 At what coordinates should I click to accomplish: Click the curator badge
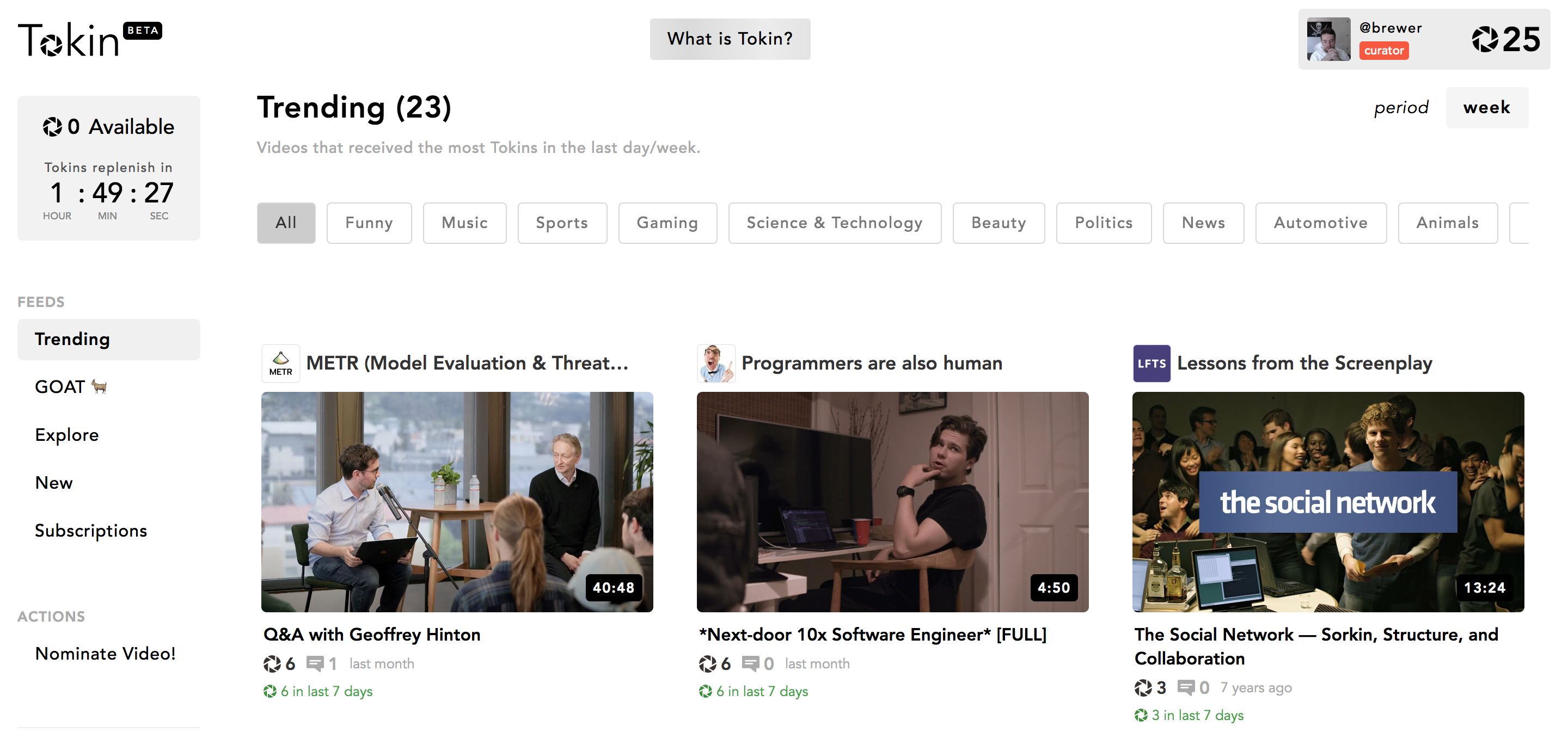pos(1383,51)
